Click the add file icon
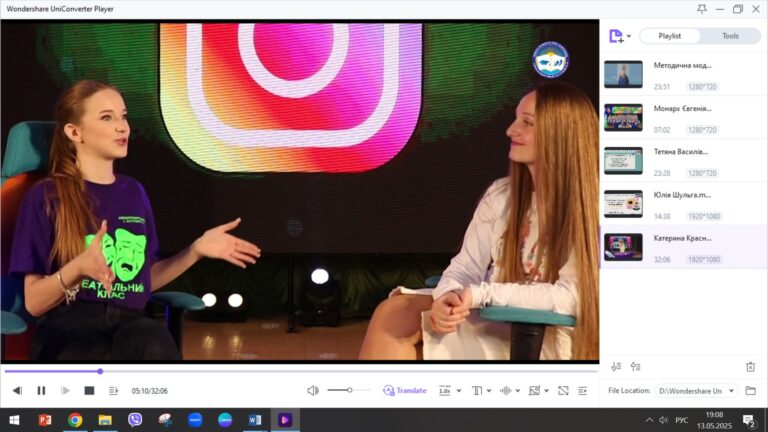The image size is (768, 432). pos(617,36)
